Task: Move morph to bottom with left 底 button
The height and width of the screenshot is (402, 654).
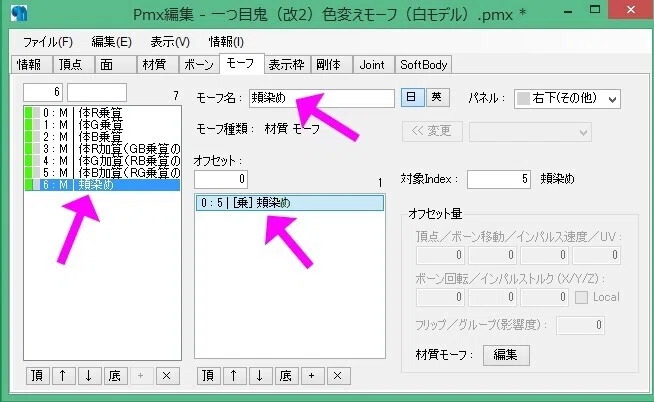Action: [115, 376]
